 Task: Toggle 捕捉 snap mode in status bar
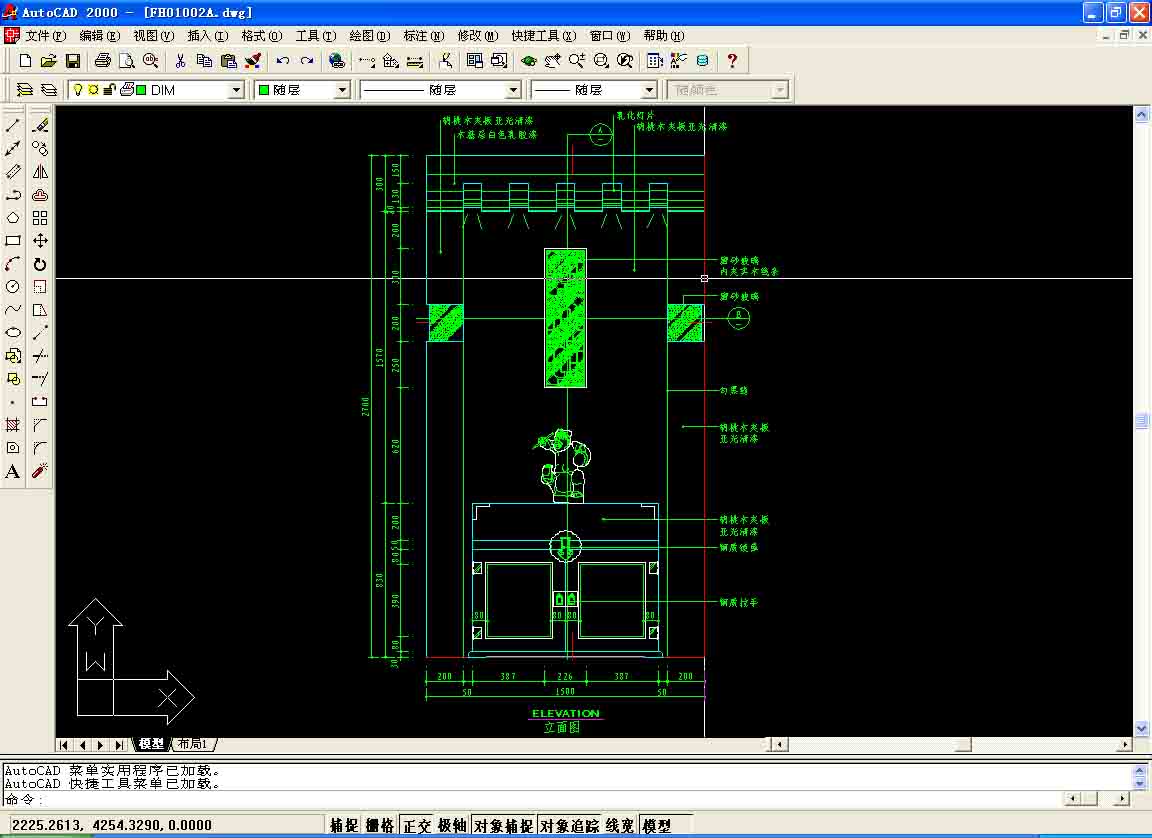coord(344,826)
